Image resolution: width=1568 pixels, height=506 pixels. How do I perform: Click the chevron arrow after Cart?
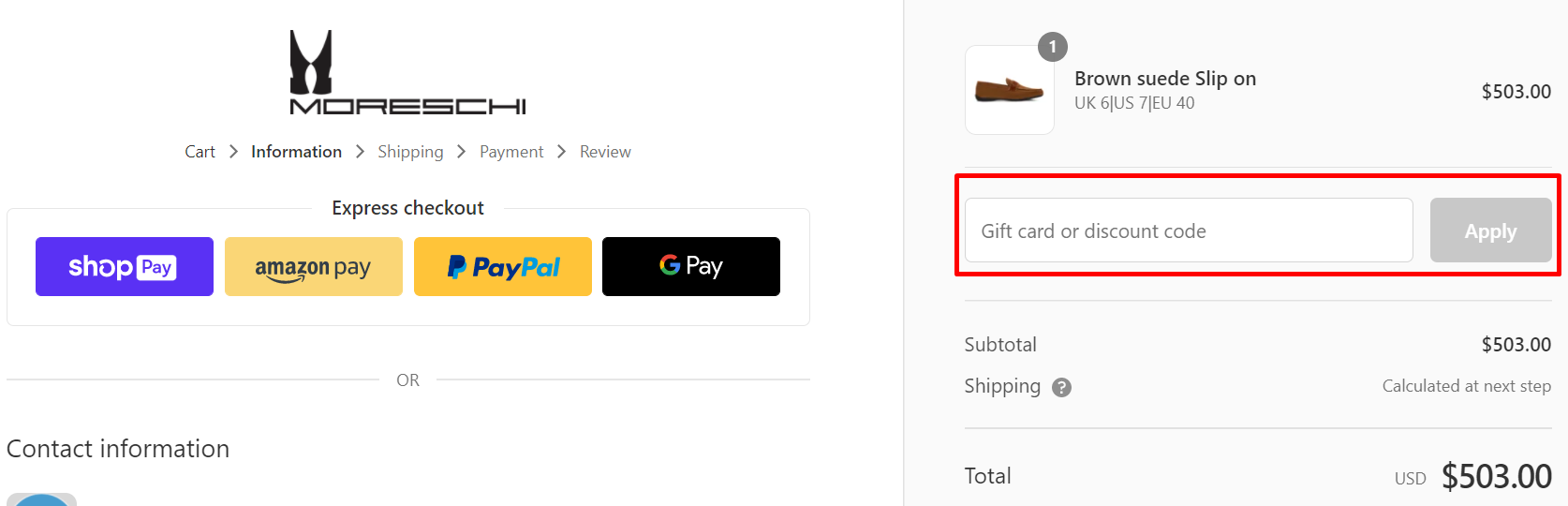[233, 152]
